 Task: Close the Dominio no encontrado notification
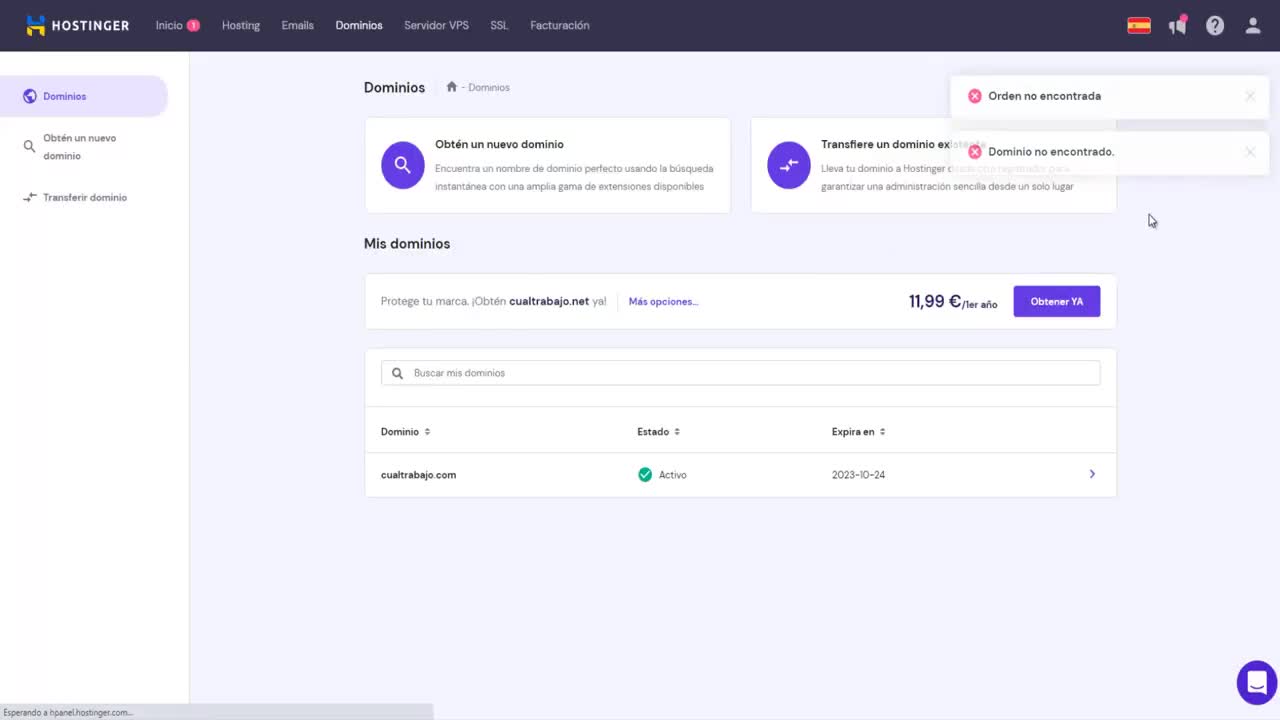click(1250, 152)
